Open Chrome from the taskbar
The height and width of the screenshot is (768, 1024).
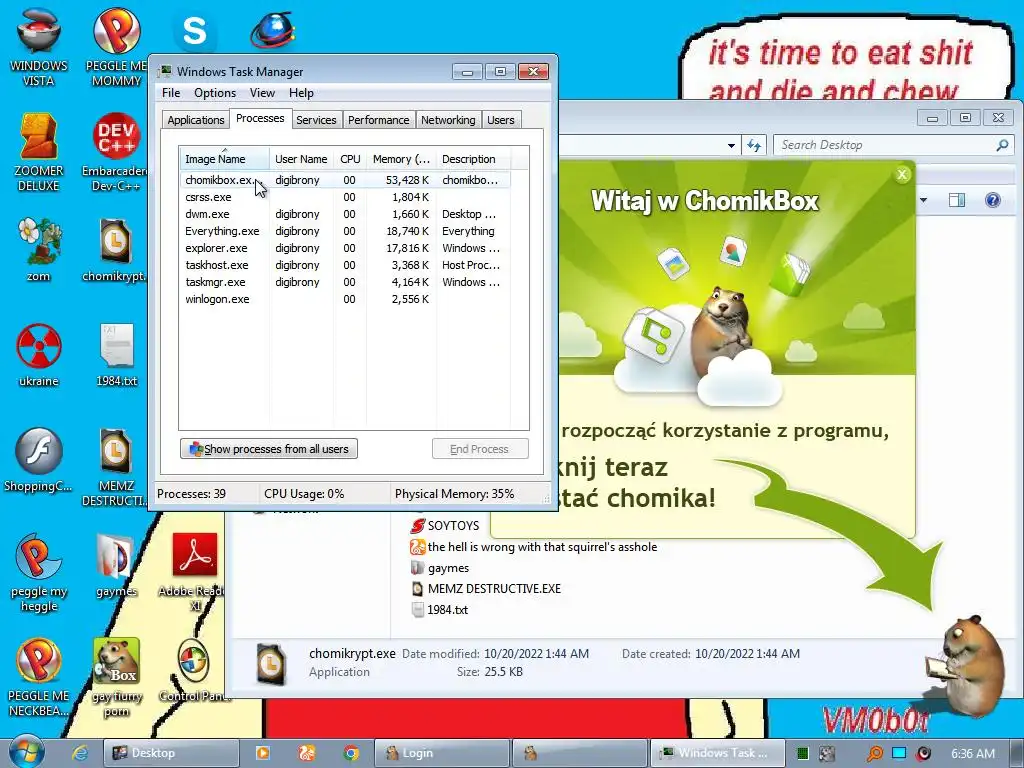(x=351, y=753)
